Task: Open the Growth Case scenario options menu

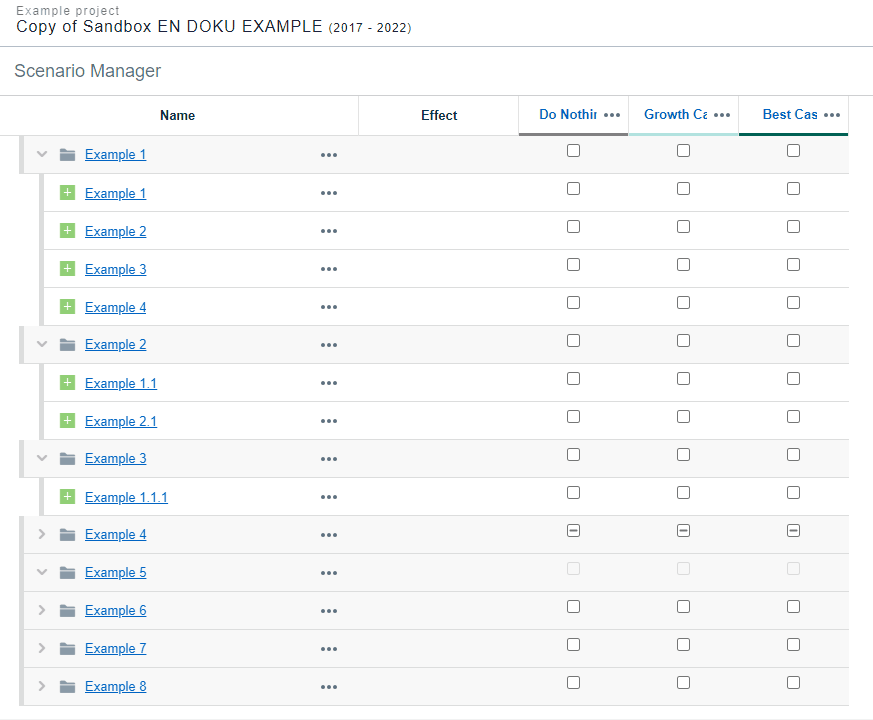Action: click(x=722, y=115)
